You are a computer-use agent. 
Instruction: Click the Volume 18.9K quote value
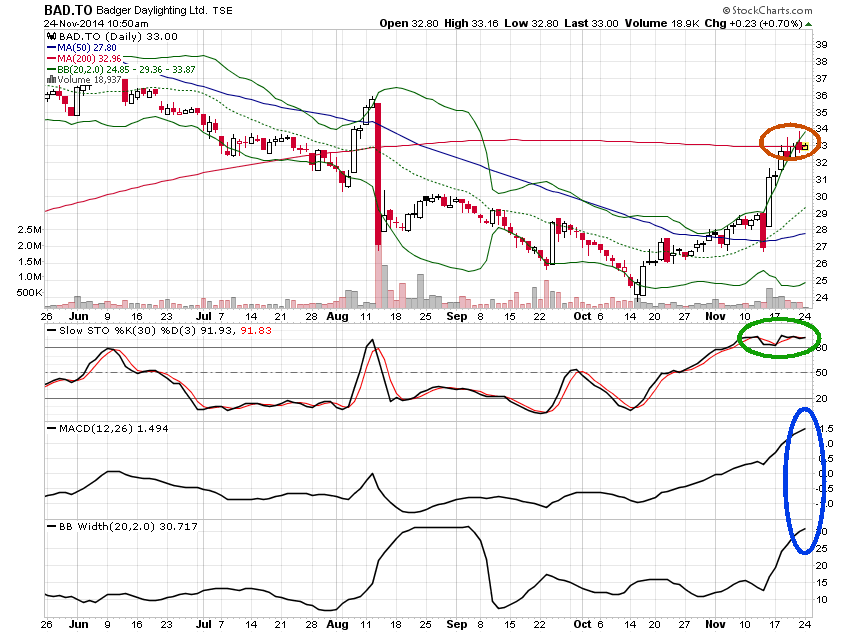[x=662, y=23]
